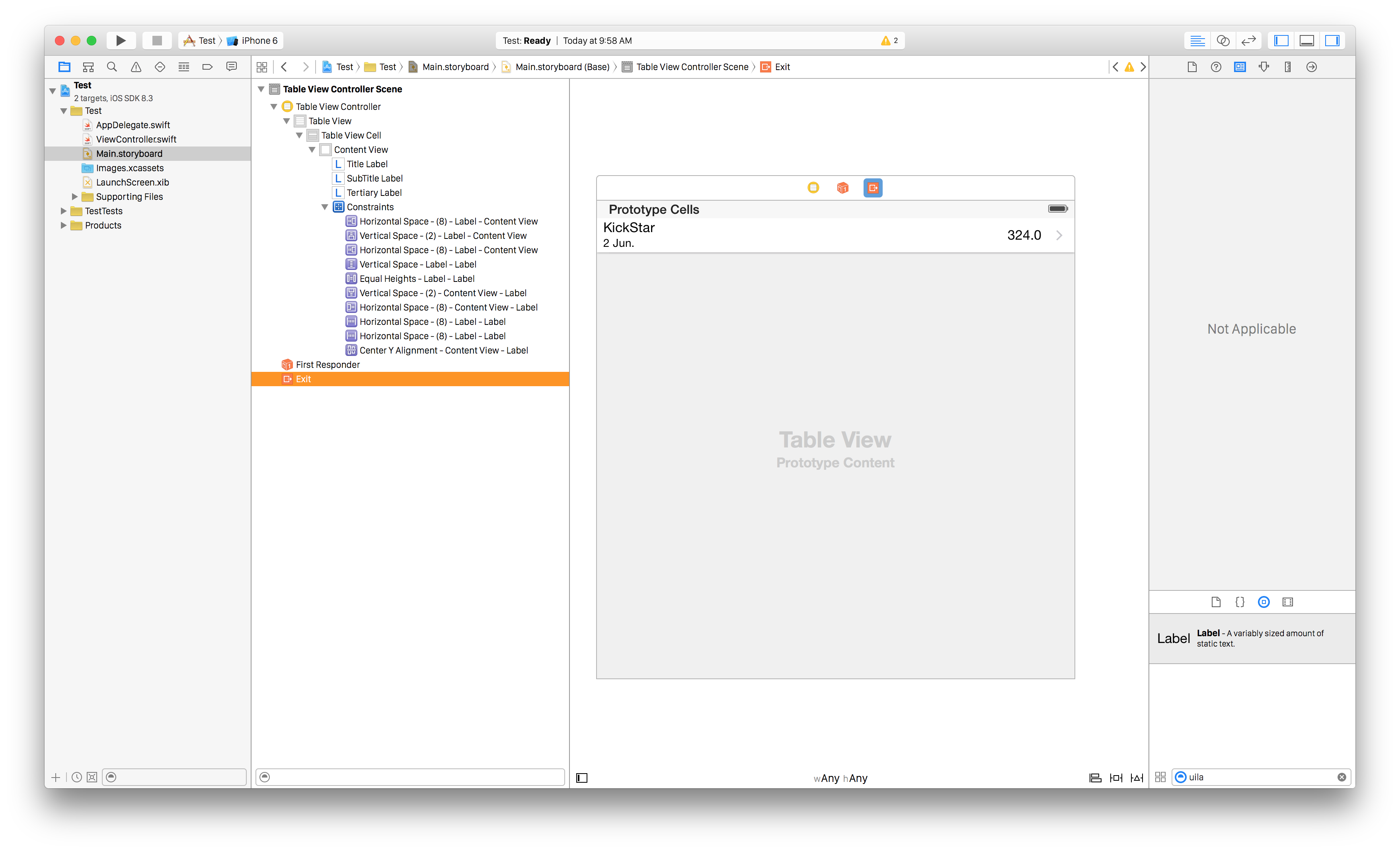
Task: Show the Identity inspector
Action: [1240, 66]
